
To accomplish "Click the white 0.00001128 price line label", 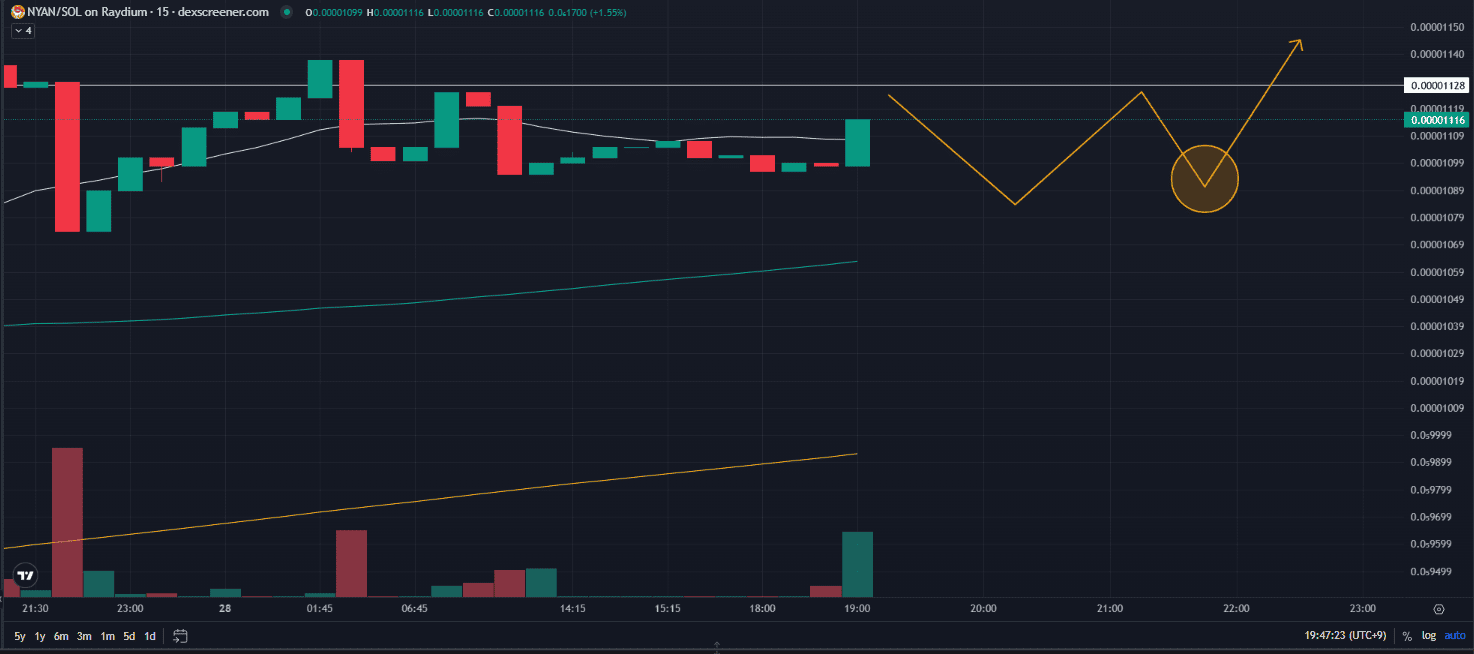I will click(1437, 86).
